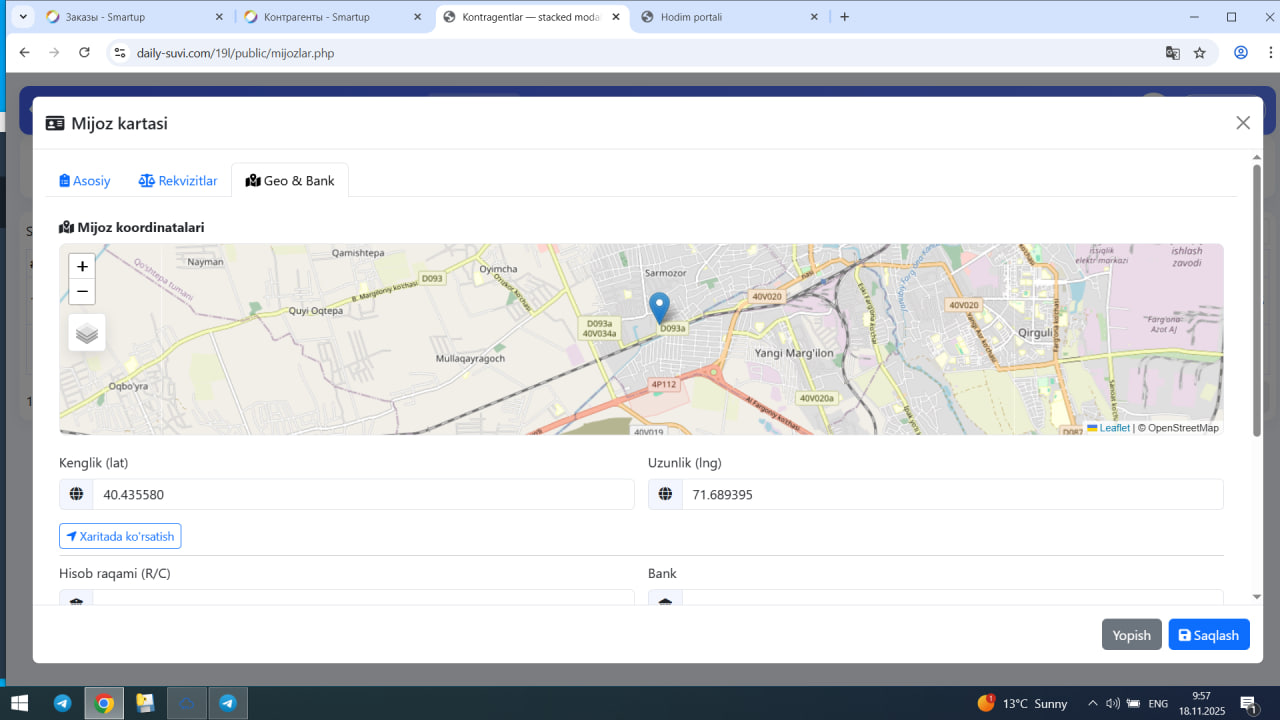
Task: Open the Leaflet attribution link
Action: click(1114, 428)
